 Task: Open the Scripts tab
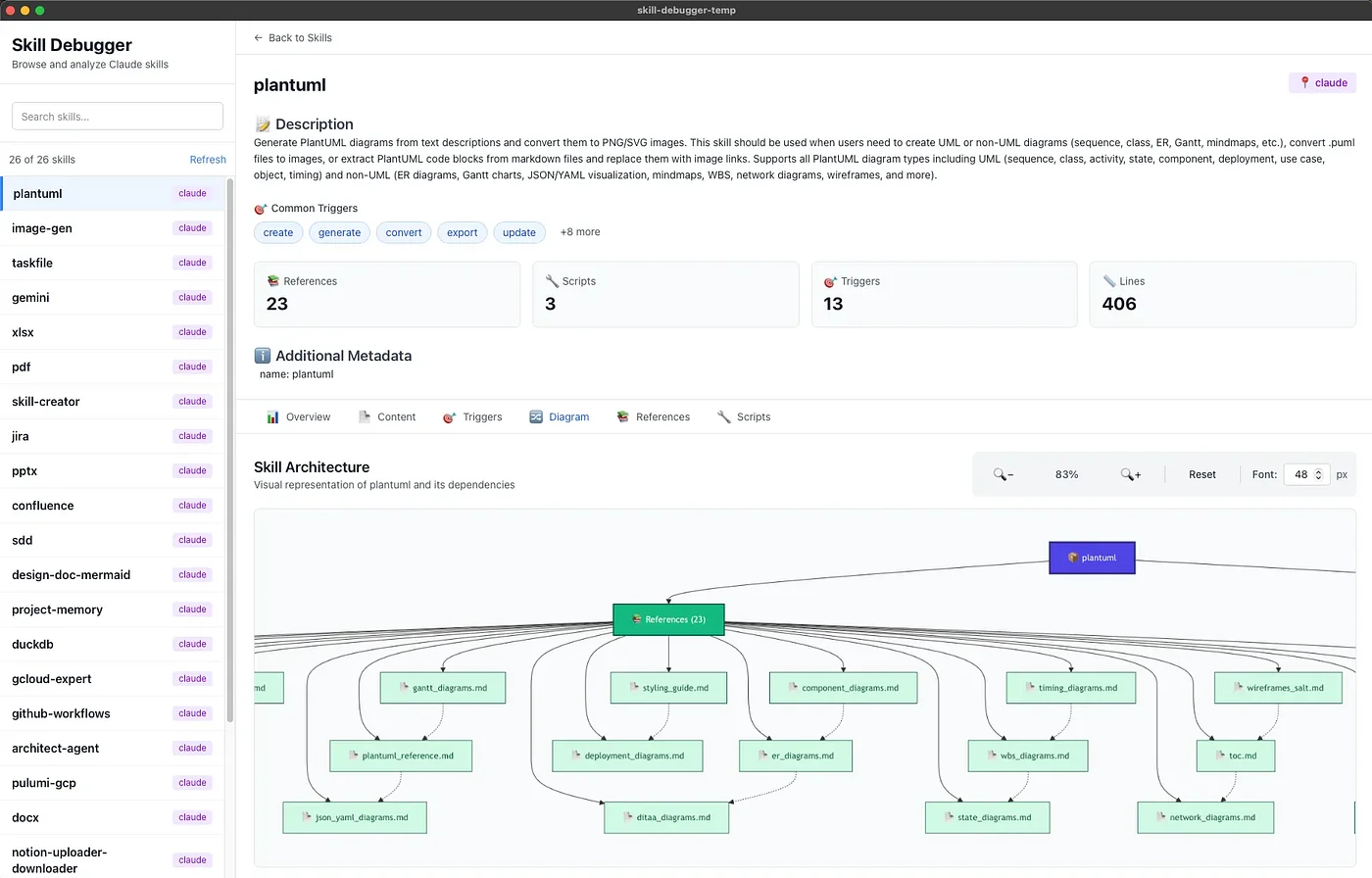coord(744,417)
